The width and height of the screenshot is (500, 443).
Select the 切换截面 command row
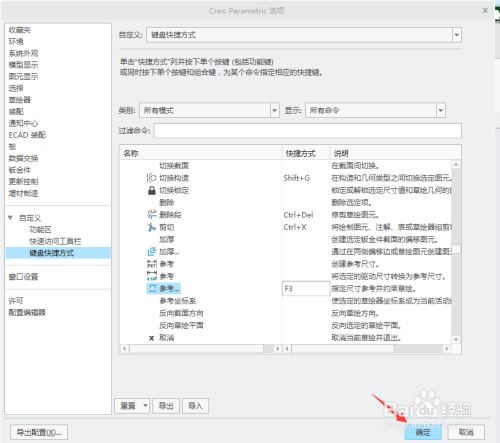click(174, 166)
